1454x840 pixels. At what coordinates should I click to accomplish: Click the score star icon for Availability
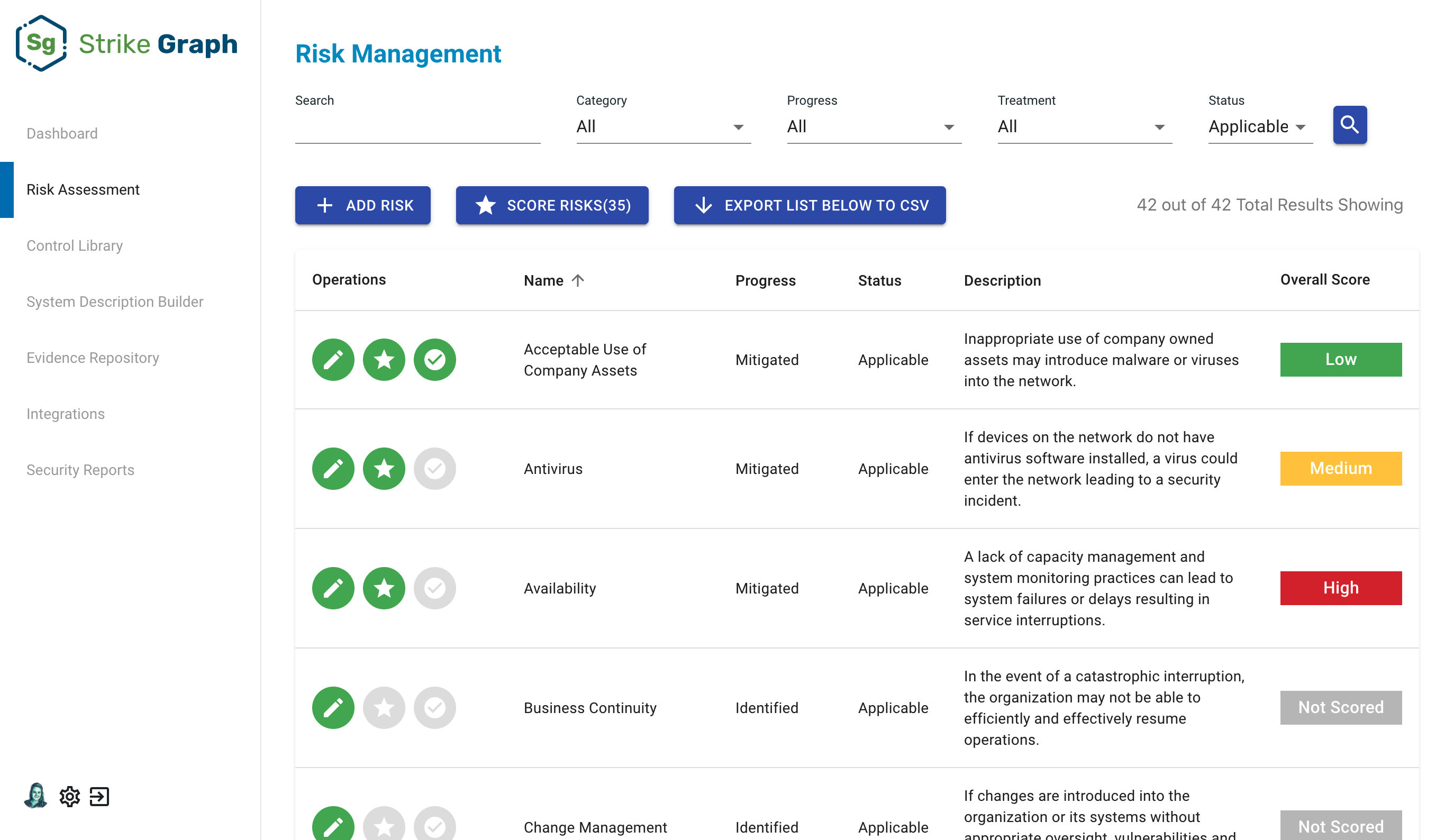[x=384, y=588]
